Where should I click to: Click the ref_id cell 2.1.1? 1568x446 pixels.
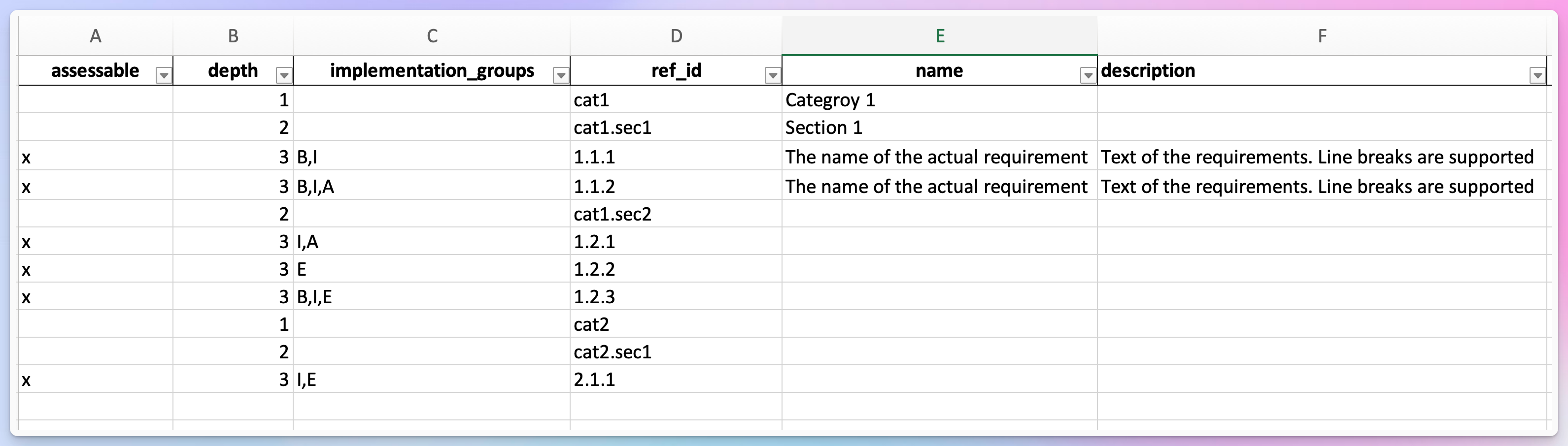click(676, 379)
